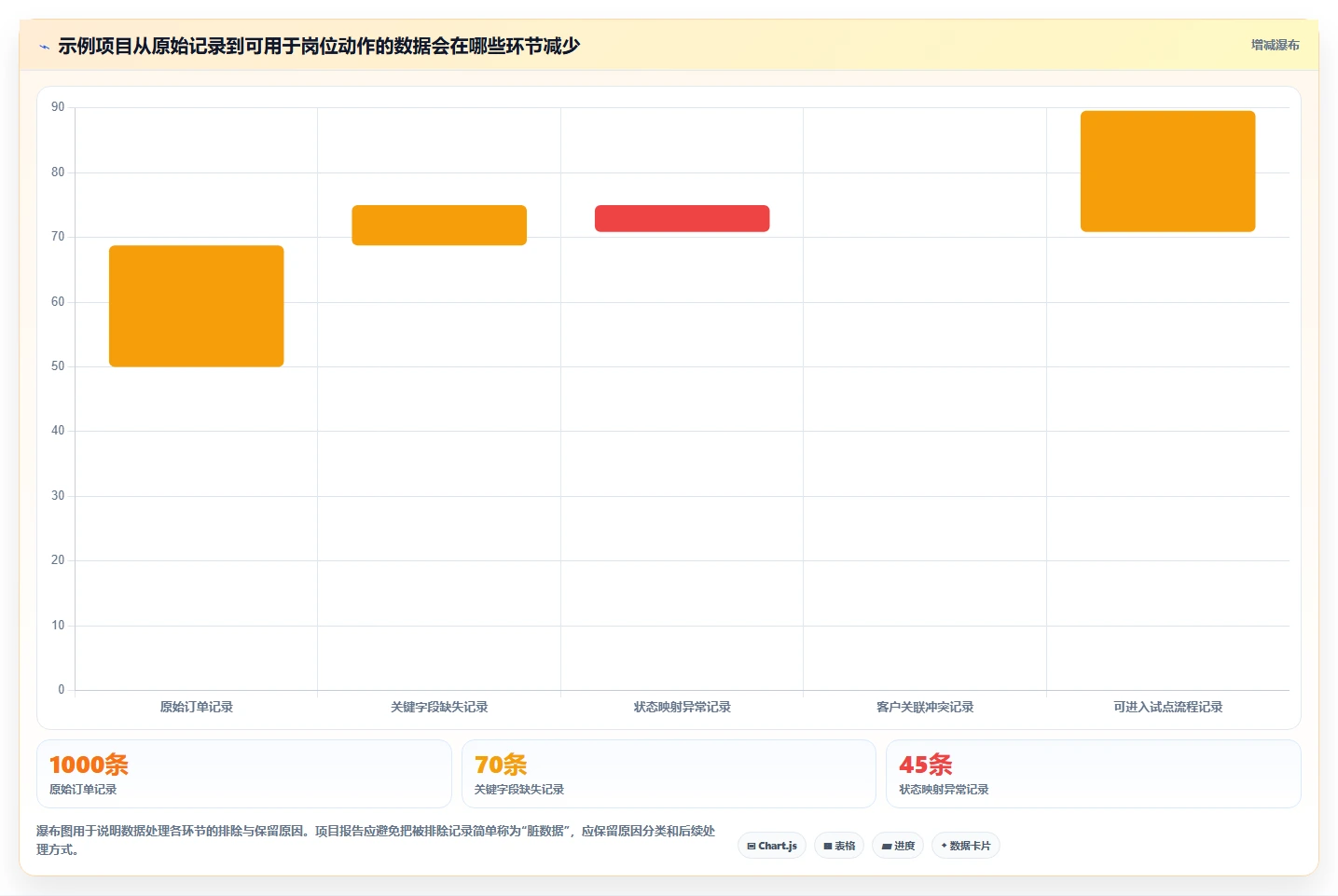1338x896 pixels.
Task: Click the chart title 示例项目从原始记录 heading
Action: (x=319, y=46)
